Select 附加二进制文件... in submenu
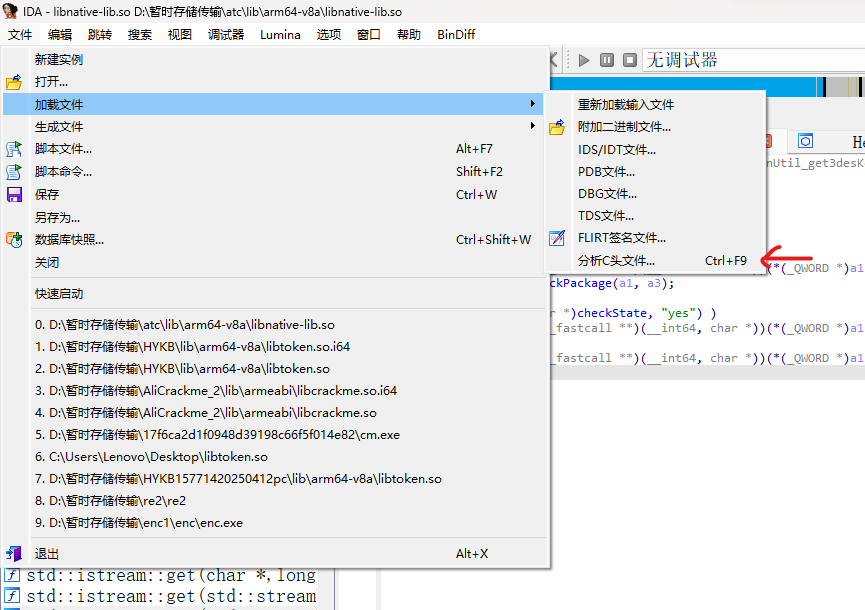 pos(655,127)
